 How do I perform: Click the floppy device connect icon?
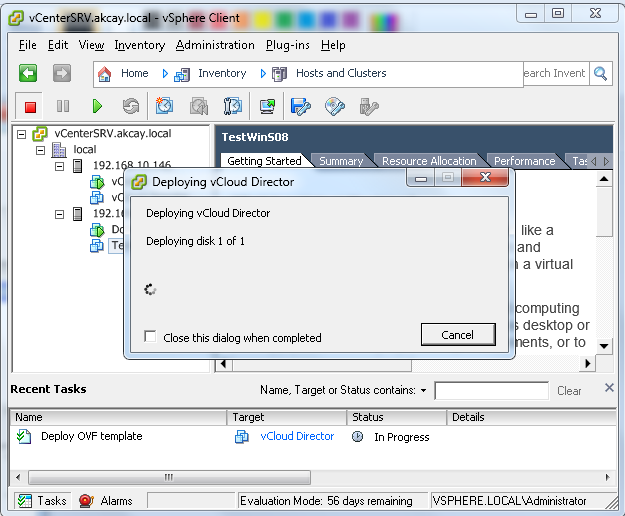click(x=301, y=106)
